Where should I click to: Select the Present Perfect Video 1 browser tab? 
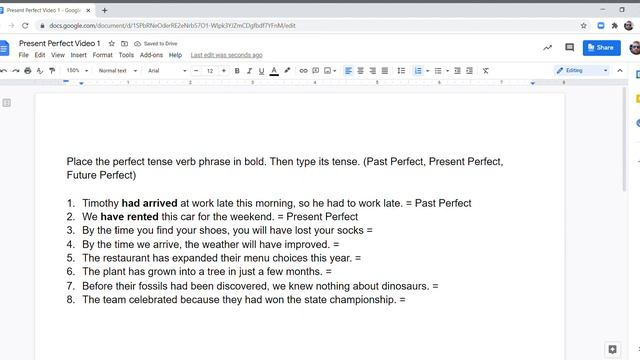point(45,10)
